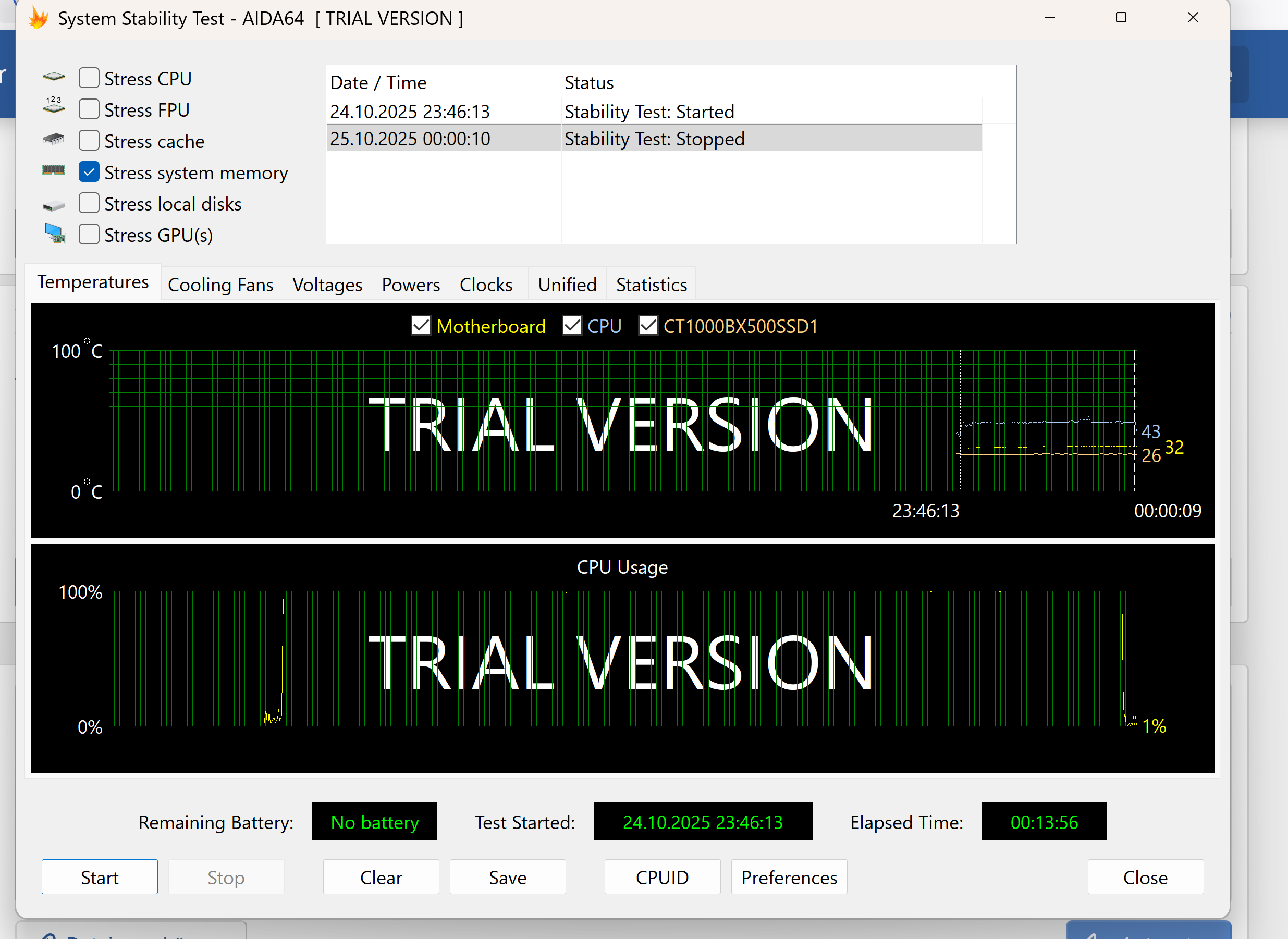Switch to the Cooling Fans tab

click(x=220, y=284)
